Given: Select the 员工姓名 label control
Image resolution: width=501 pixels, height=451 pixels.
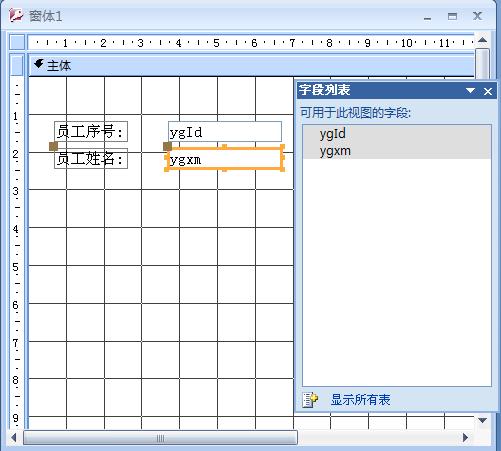Looking at the screenshot, I should click(x=91, y=159).
